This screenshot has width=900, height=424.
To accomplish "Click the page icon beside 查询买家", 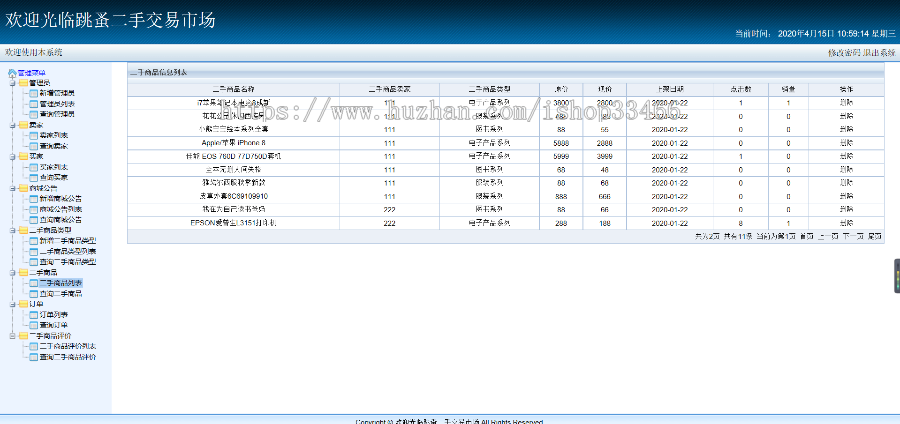I will point(33,177).
